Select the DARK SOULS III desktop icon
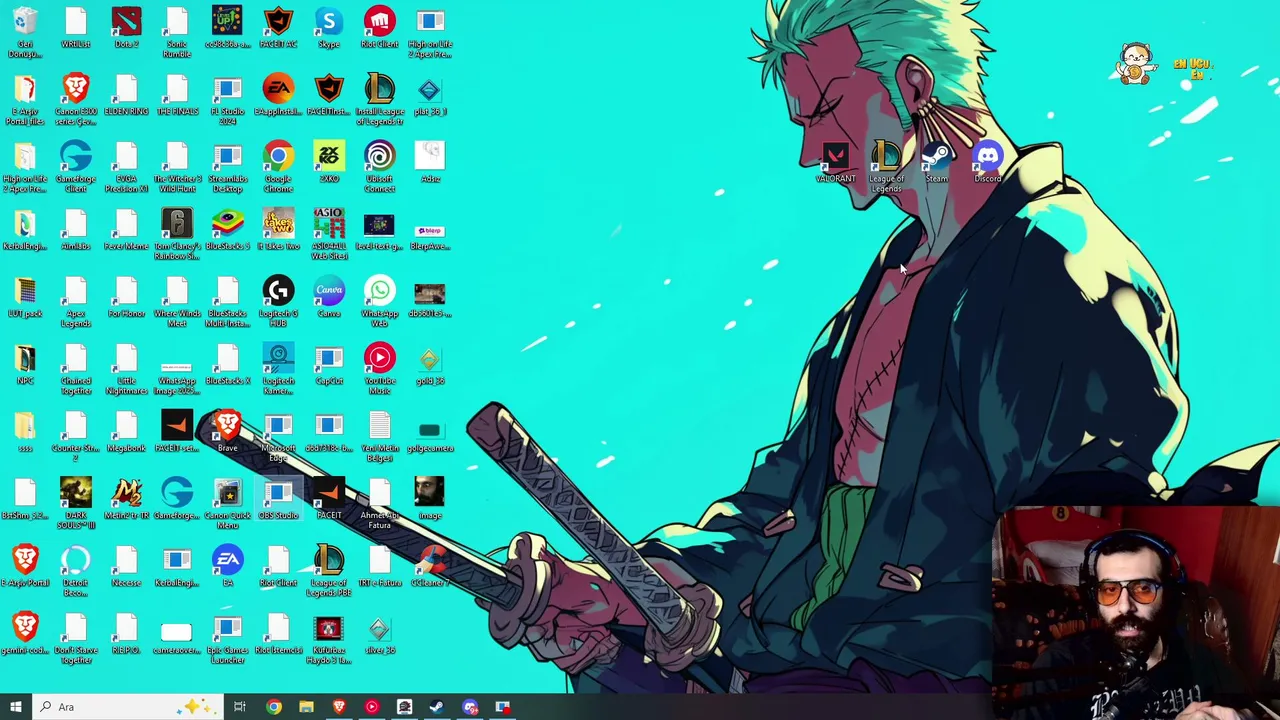This screenshot has height=720, width=1280. click(76, 502)
